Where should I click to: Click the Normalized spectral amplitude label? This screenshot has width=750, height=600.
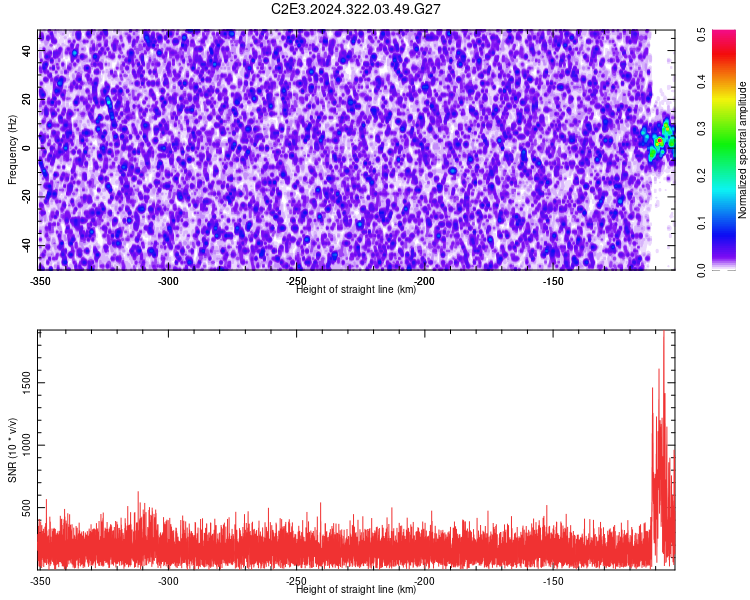[742, 150]
